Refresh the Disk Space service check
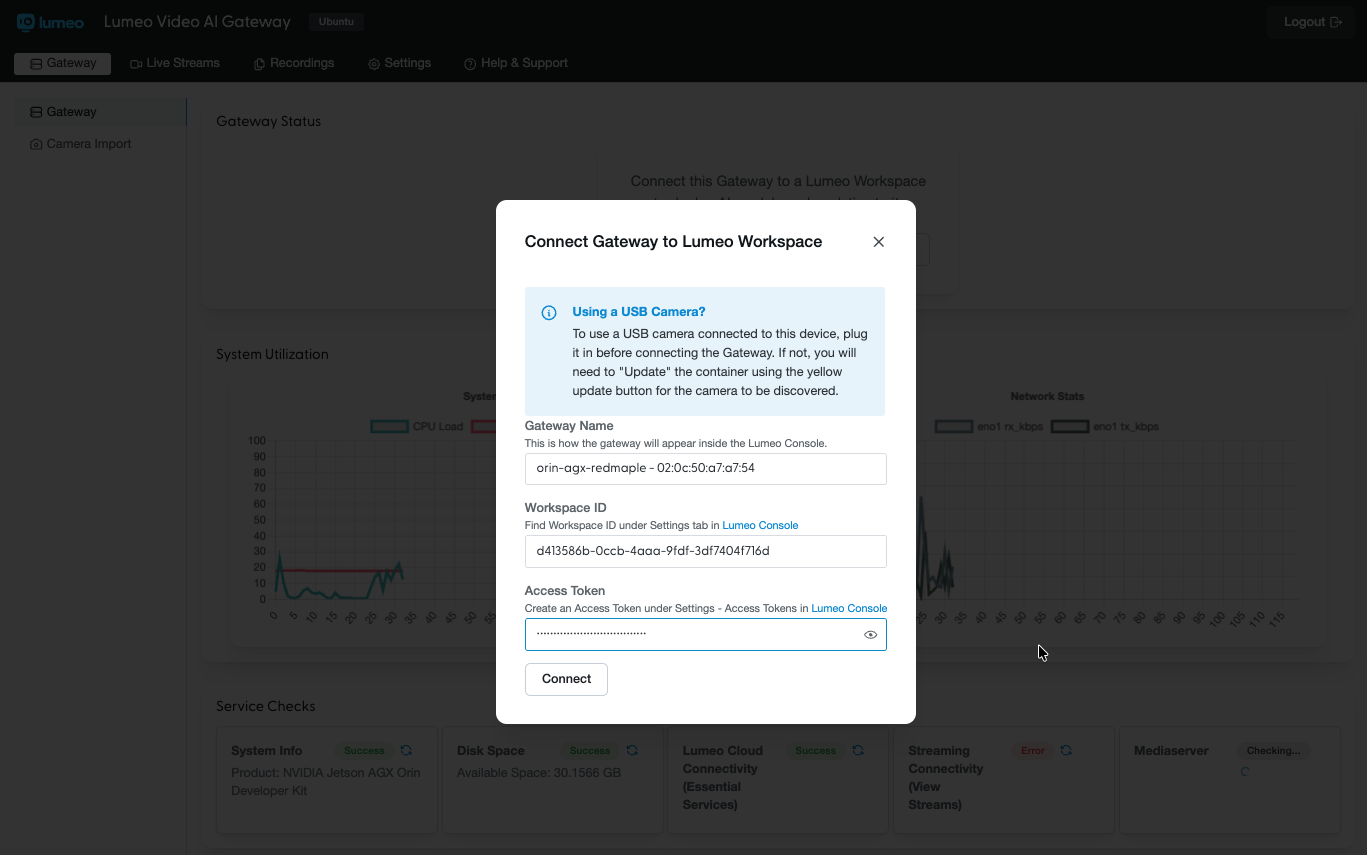 point(632,750)
